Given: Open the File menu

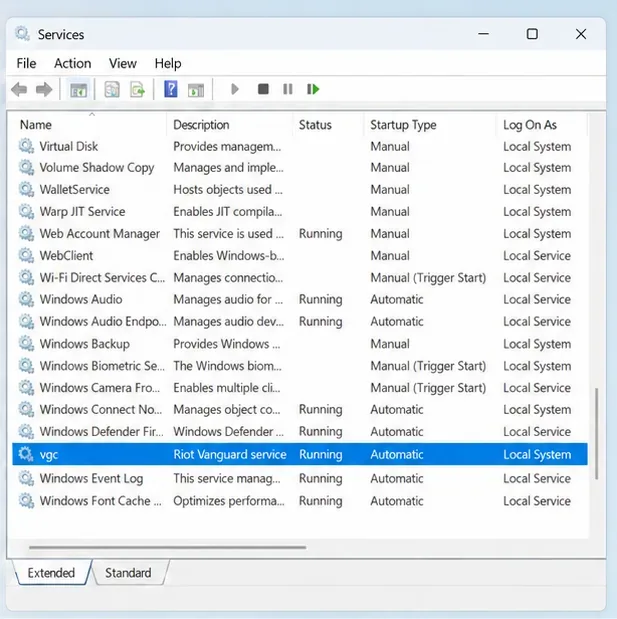Looking at the screenshot, I should tap(26, 63).
